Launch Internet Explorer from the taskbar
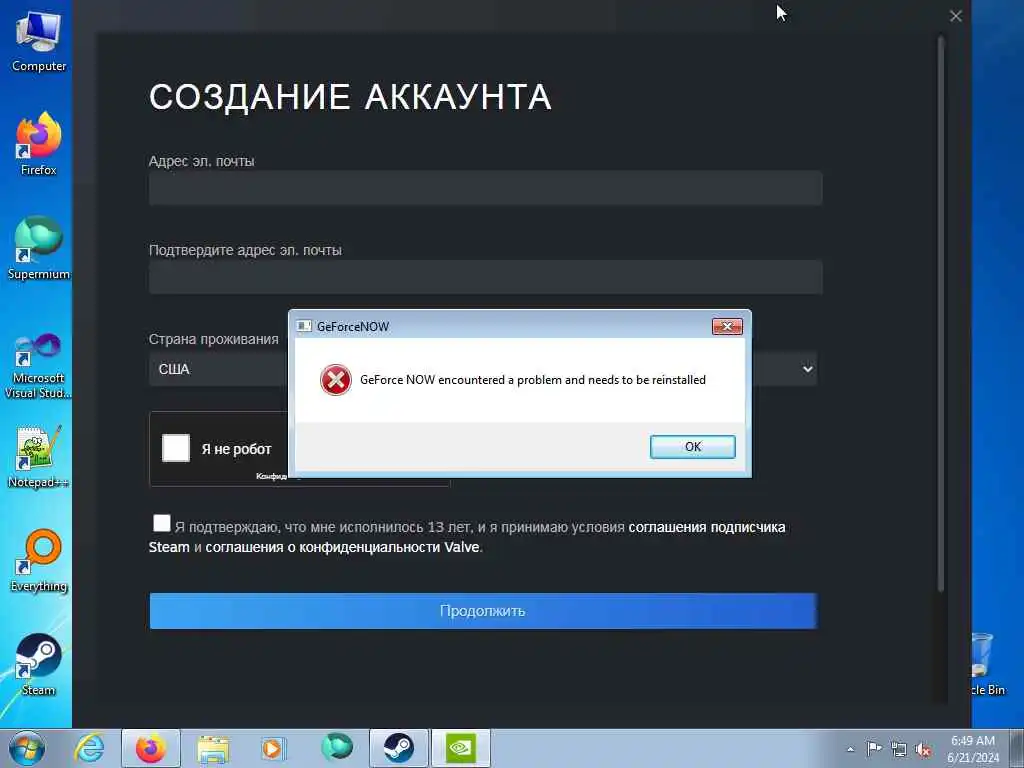The height and width of the screenshot is (768, 1024). tap(89, 748)
